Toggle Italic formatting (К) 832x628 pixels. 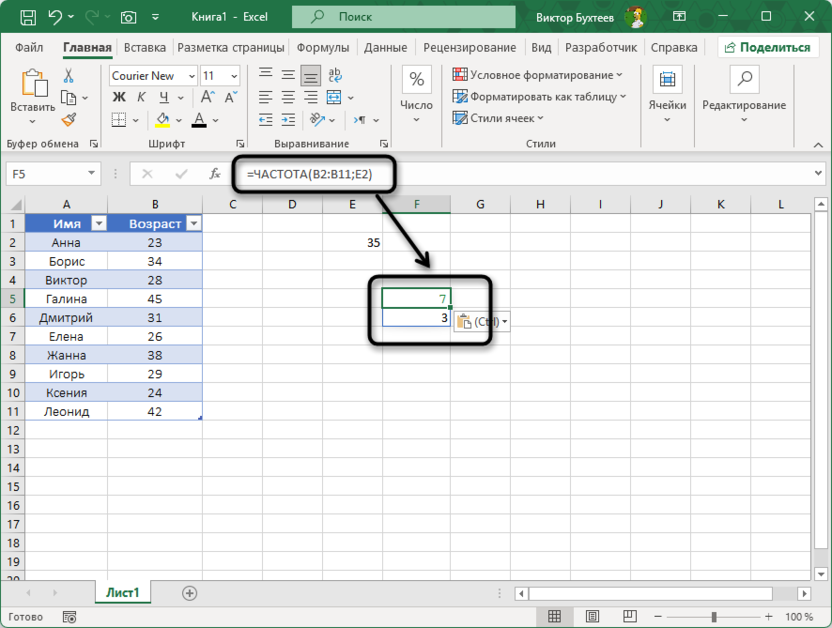(142, 97)
